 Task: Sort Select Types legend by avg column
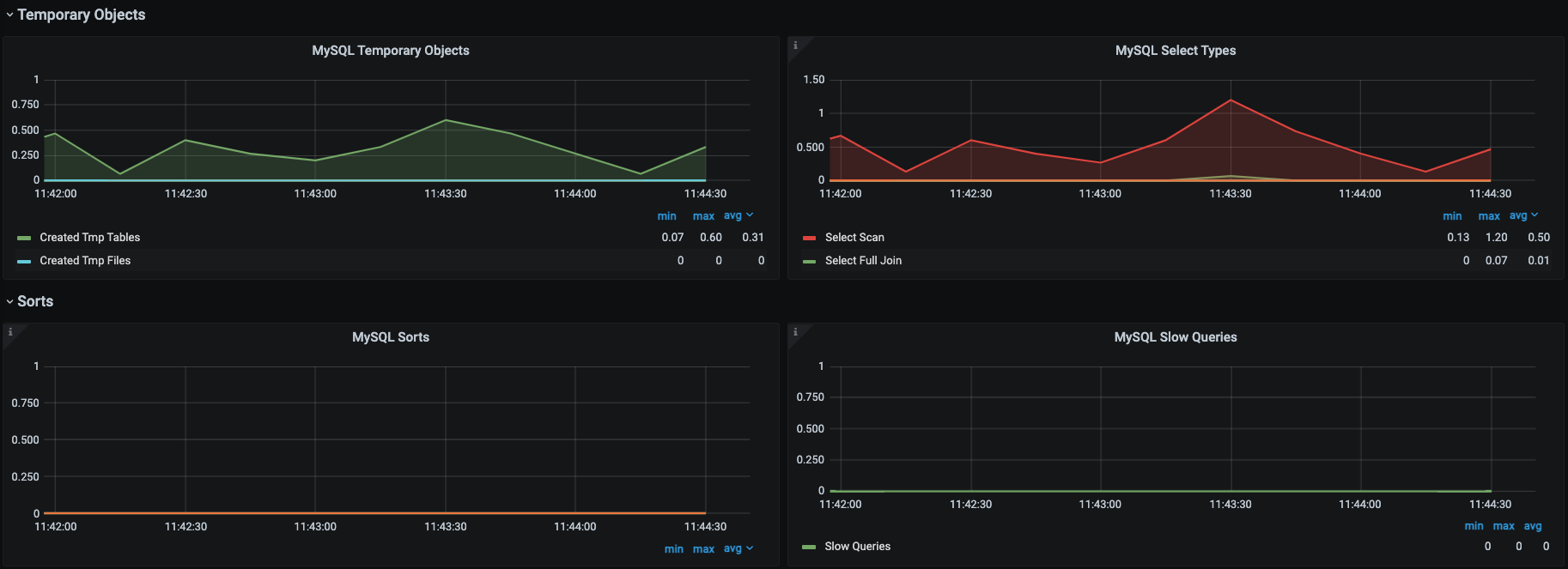(x=1518, y=215)
